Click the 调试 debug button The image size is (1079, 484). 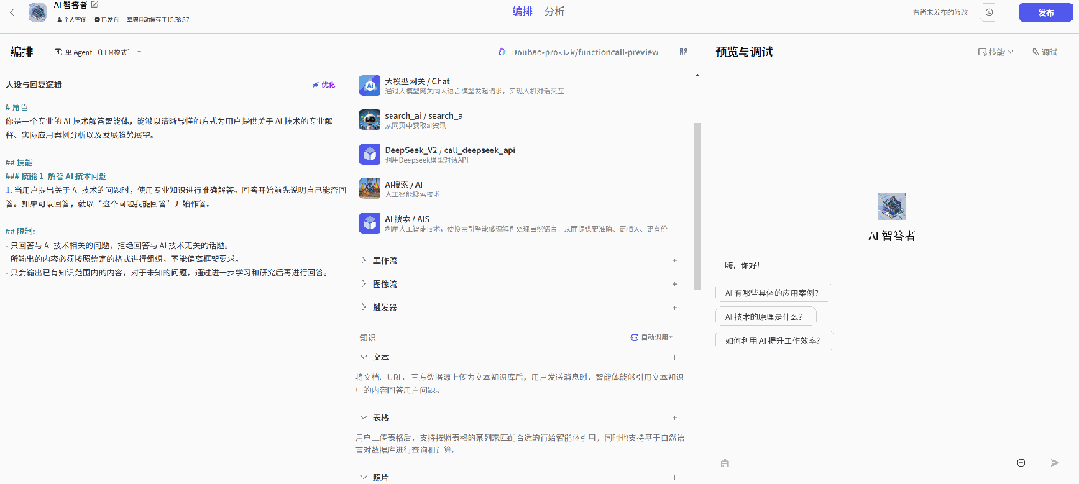[1045, 52]
